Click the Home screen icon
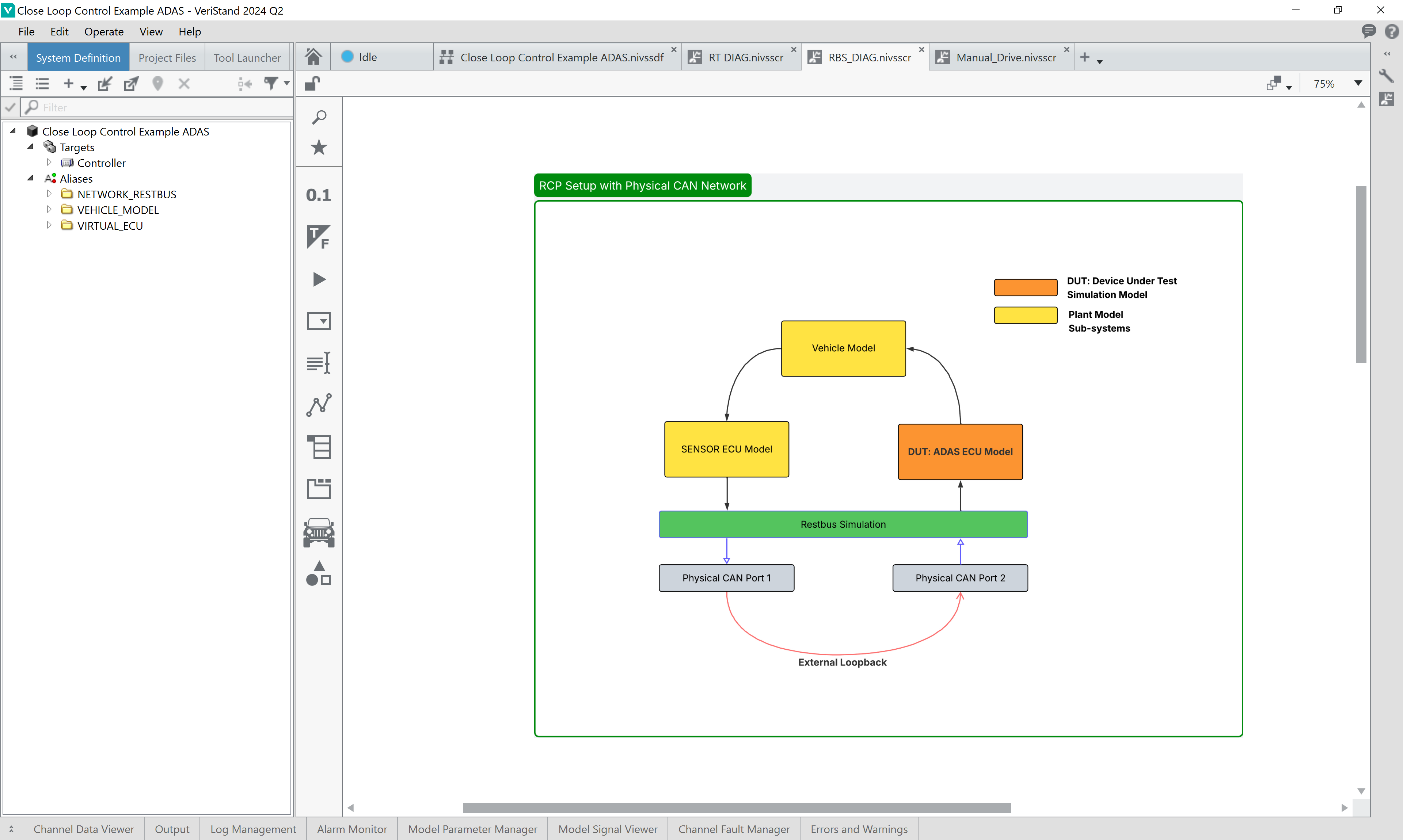 (313, 57)
